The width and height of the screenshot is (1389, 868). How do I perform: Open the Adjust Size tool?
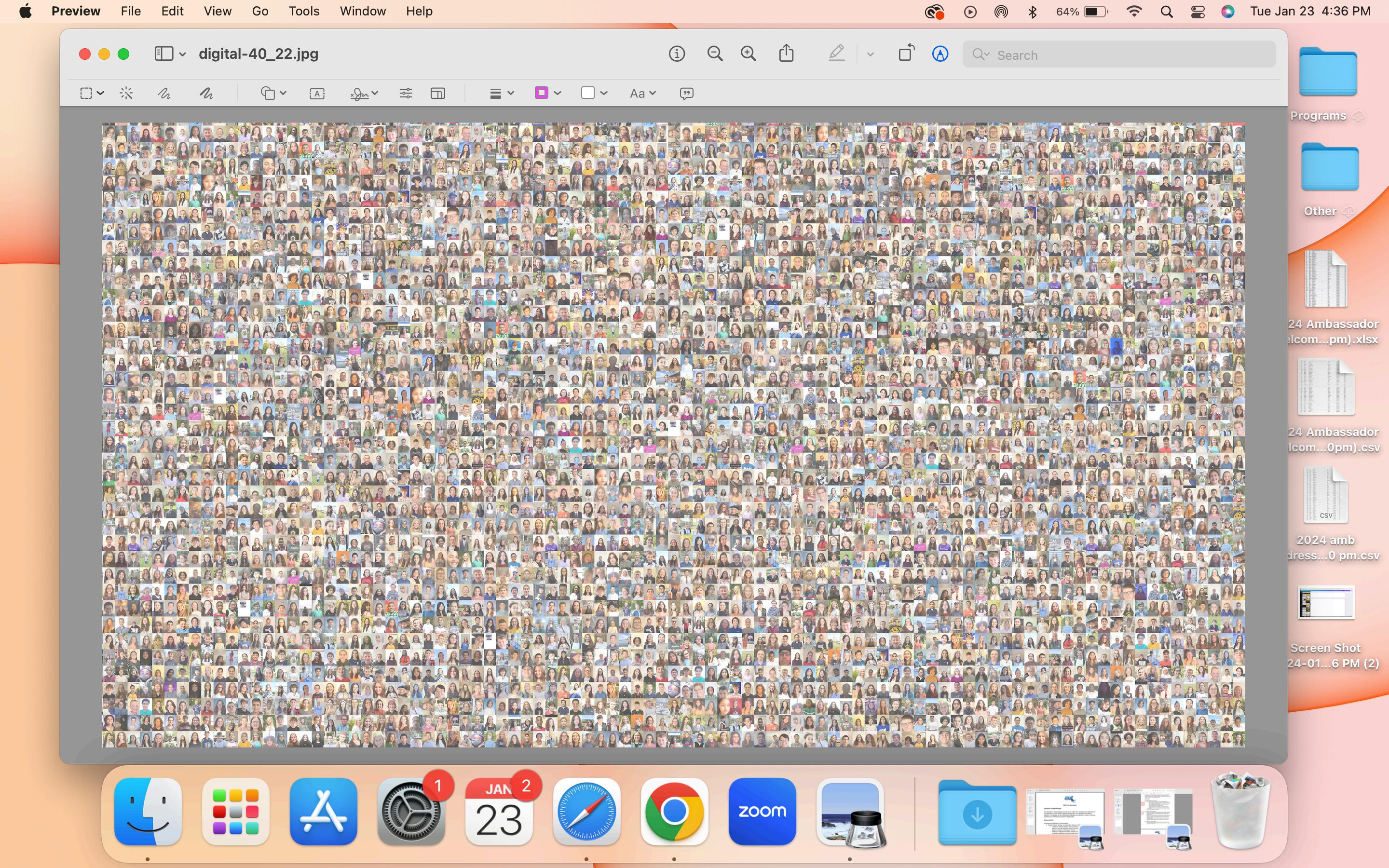click(x=437, y=93)
